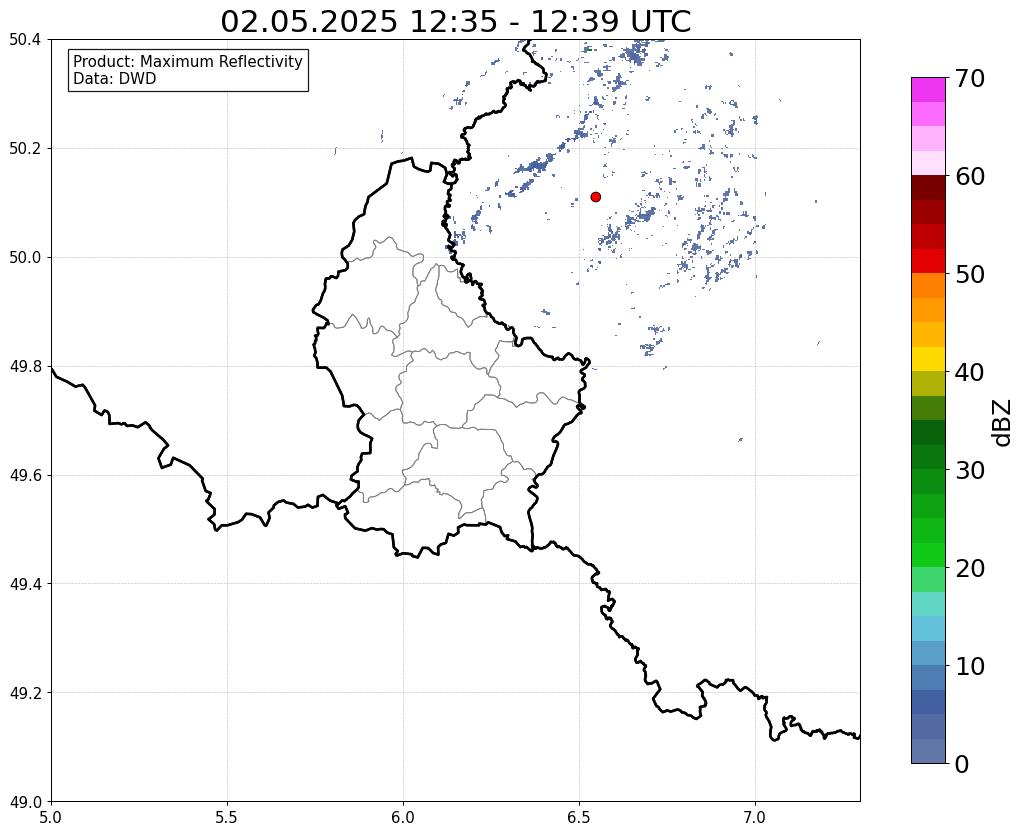Screen dimensions: 1023x834
Task: Pick the palest pink swatch just above 60
Action: tap(928, 164)
